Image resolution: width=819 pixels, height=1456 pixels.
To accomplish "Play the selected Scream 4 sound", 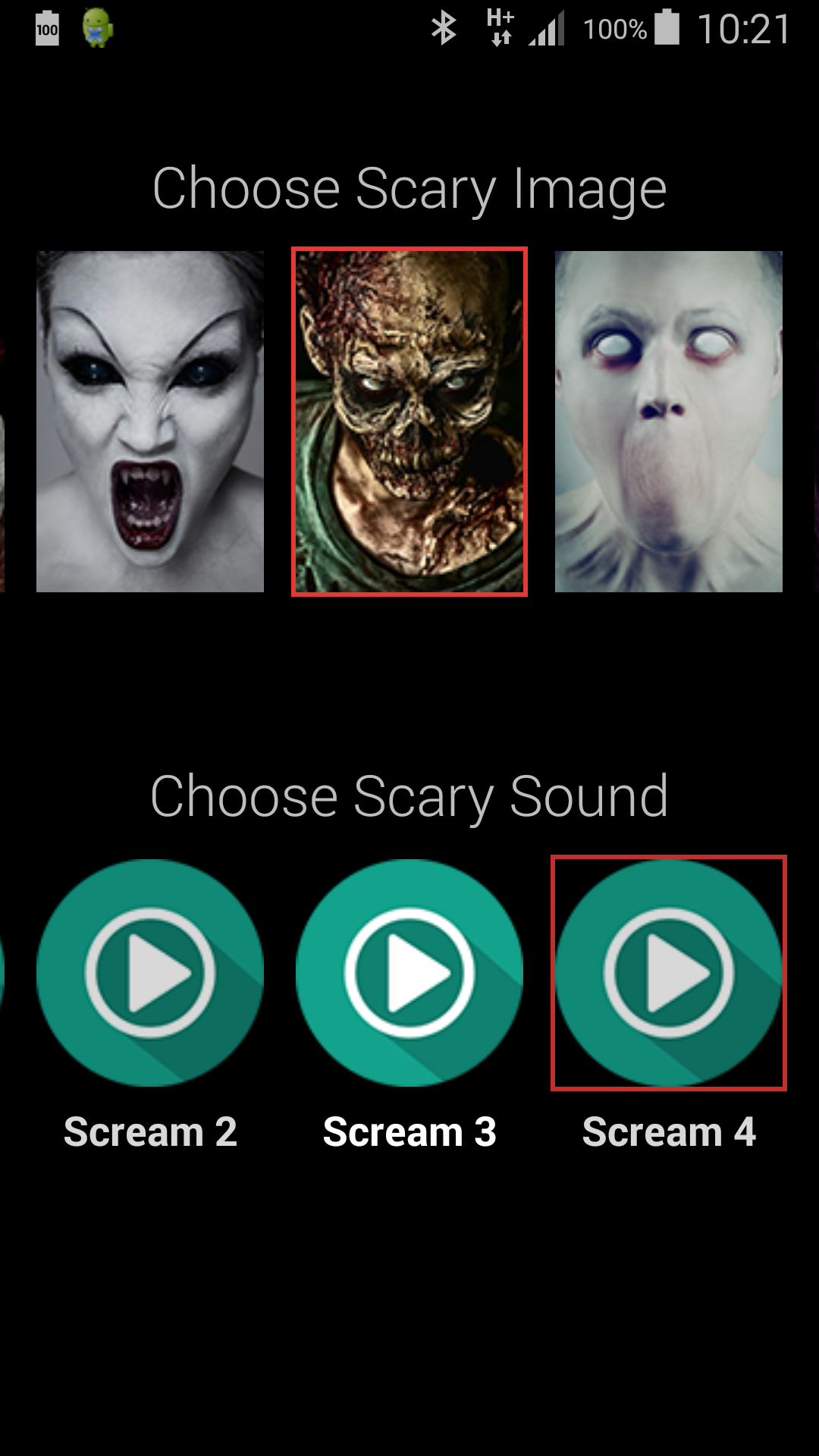I will click(x=669, y=973).
